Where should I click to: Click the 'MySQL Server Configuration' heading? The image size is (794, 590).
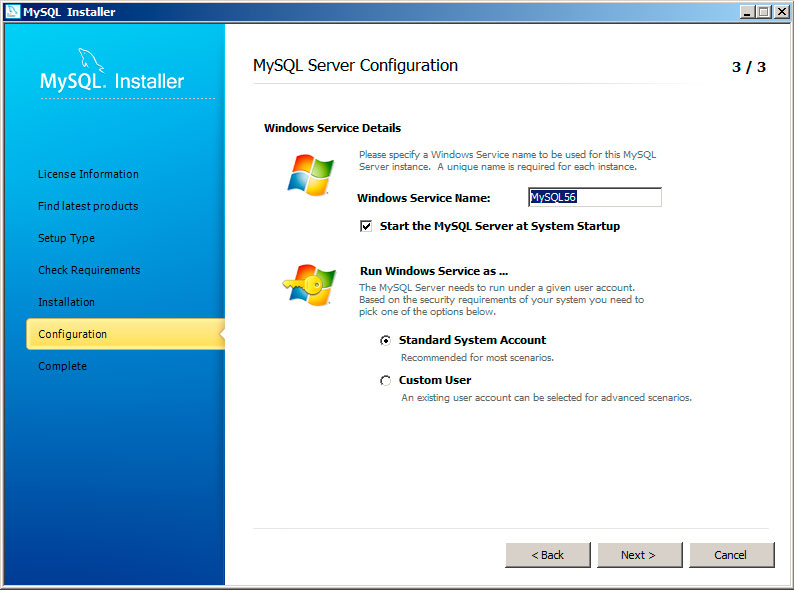pyautogui.click(x=355, y=66)
